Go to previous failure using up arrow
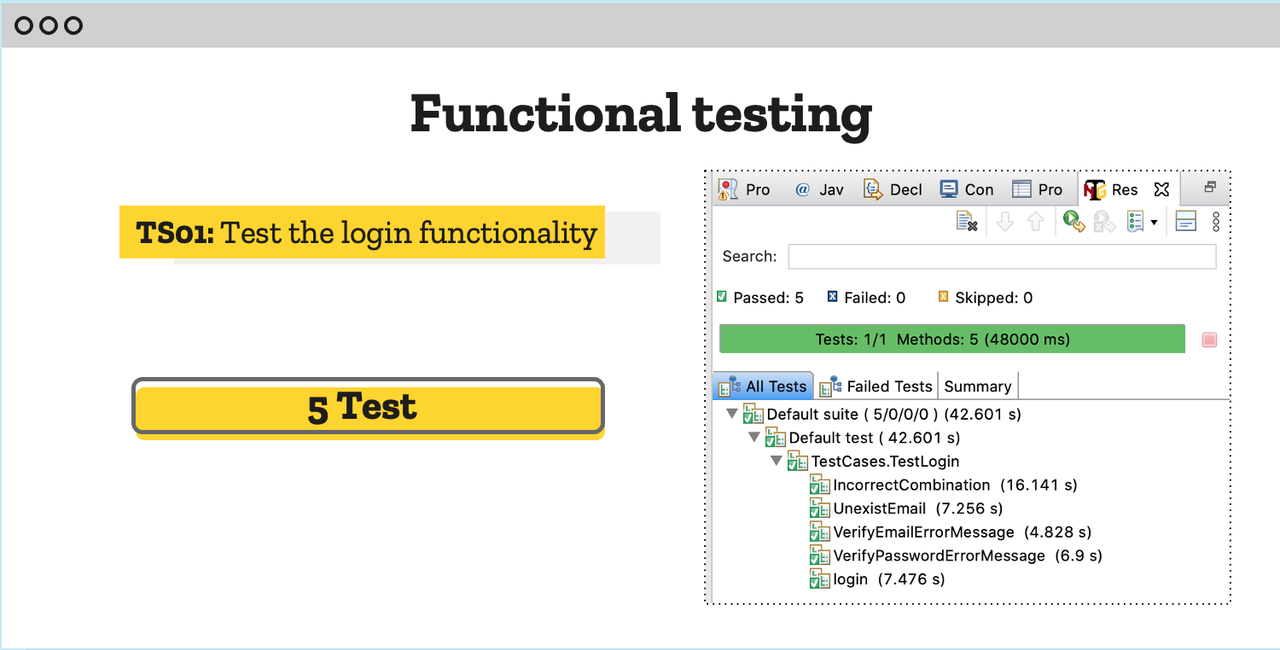 (1036, 222)
